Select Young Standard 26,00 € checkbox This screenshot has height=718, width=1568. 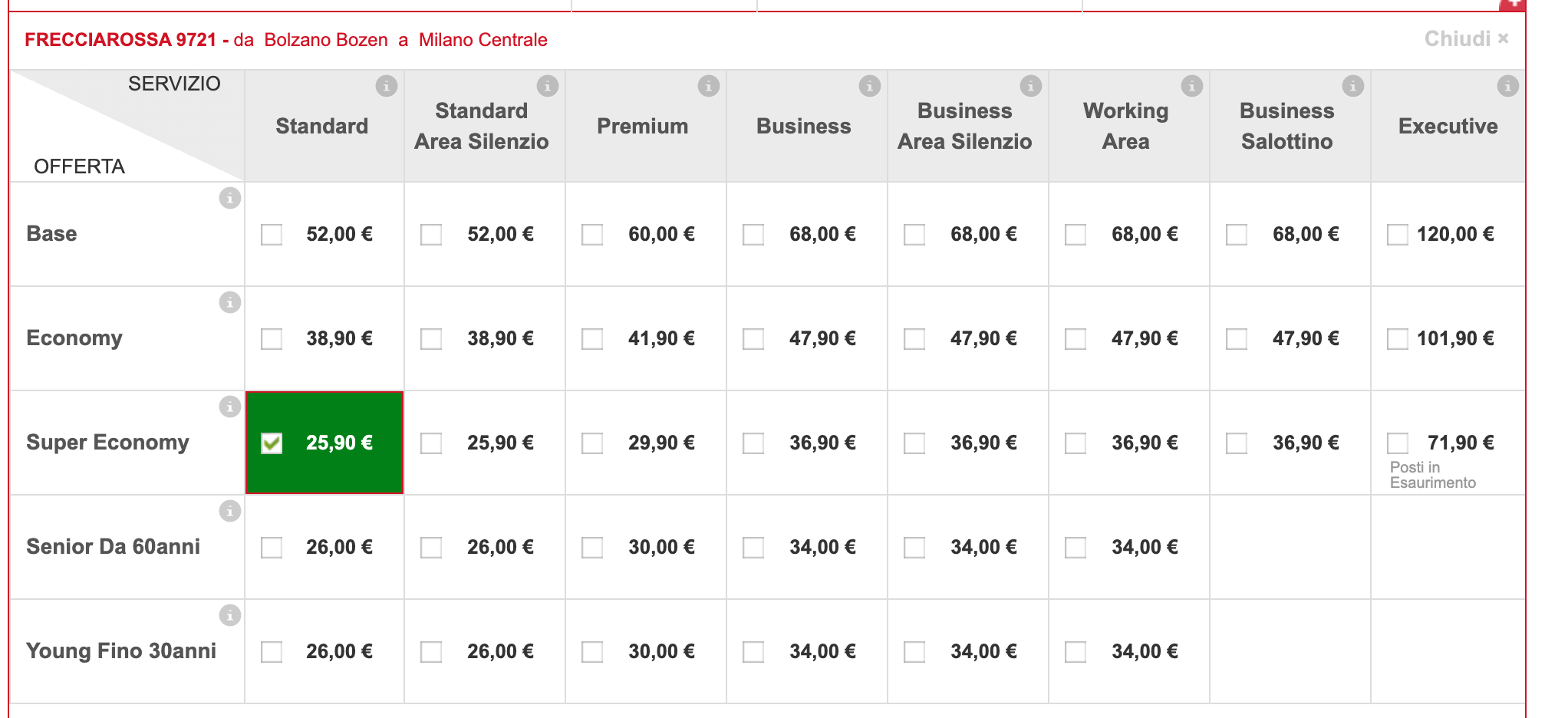[x=272, y=652]
